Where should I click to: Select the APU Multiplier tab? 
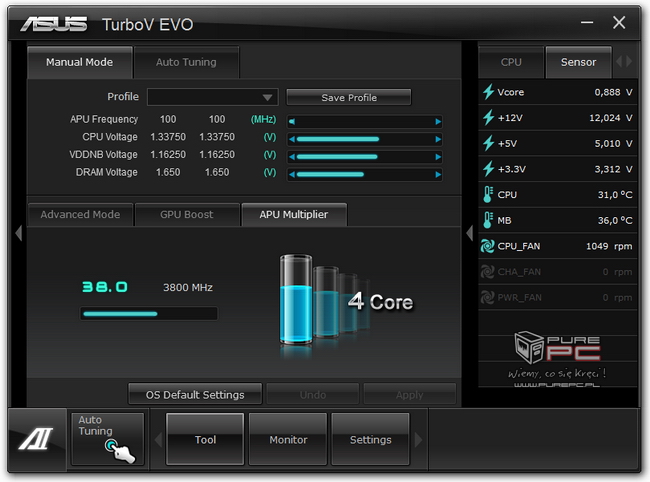(x=294, y=214)
